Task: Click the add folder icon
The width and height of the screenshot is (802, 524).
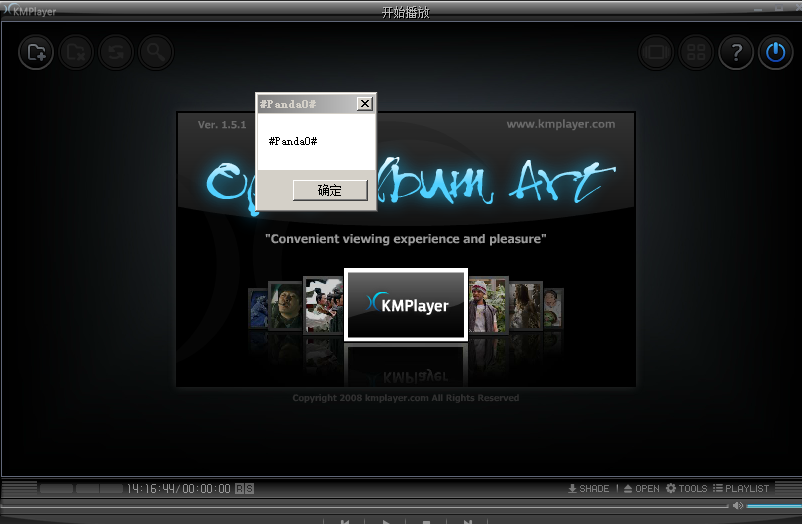Action: (36, 52)
